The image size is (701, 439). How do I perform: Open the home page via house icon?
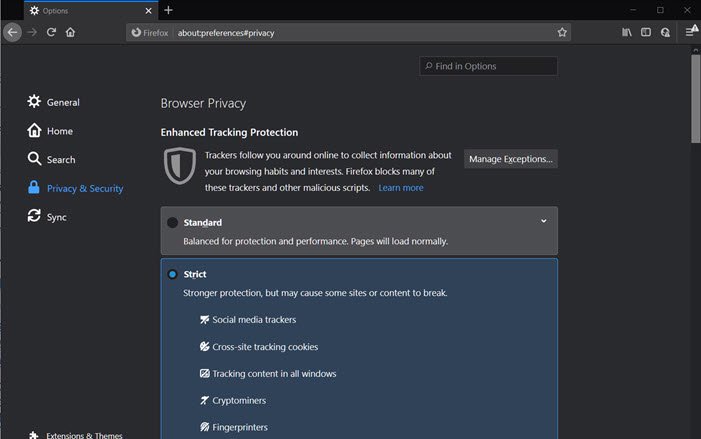click(70, 32)
